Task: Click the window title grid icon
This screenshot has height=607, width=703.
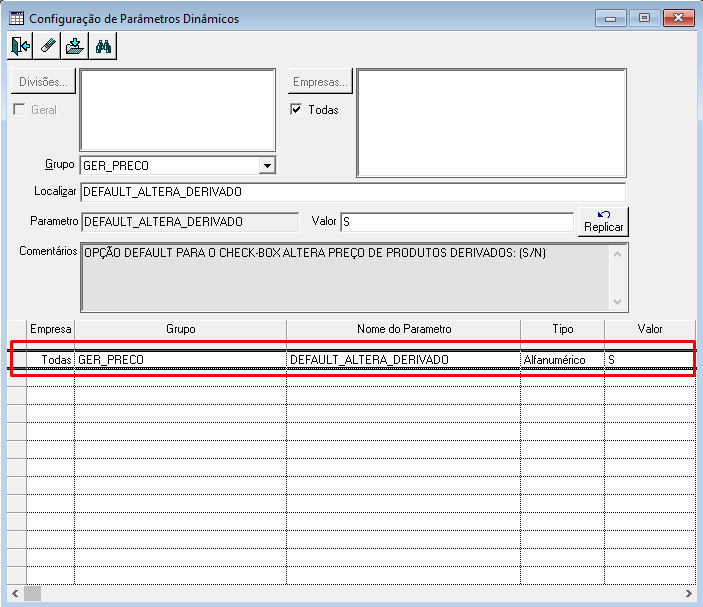Action: [x=17, y=18]
